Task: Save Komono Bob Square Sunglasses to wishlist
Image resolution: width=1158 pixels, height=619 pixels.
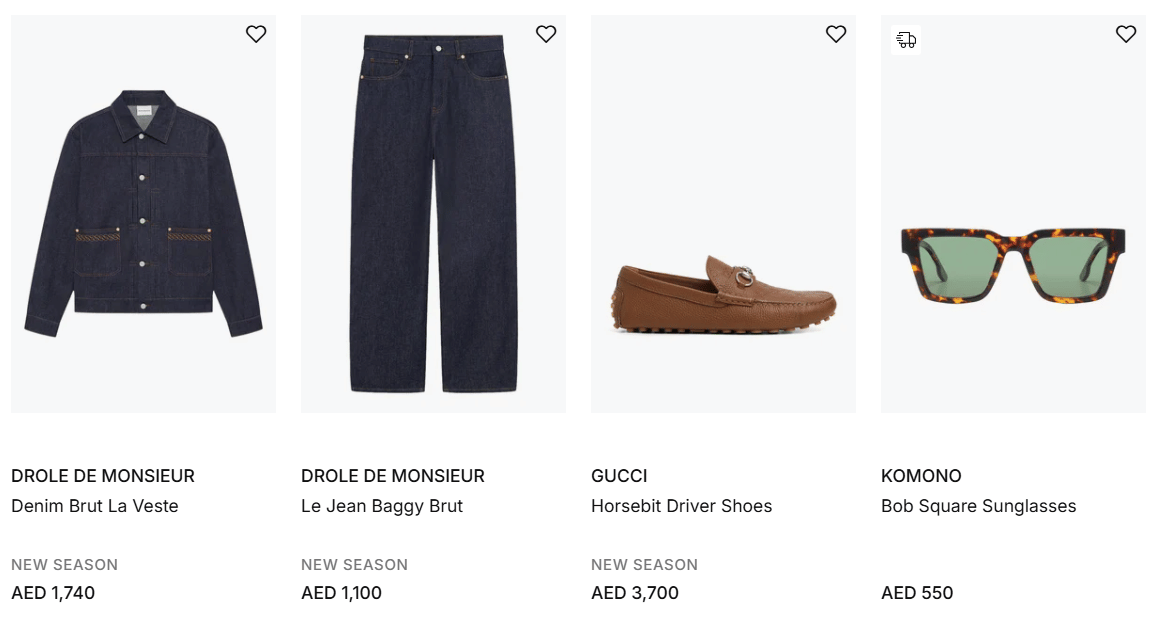Action: point(1126,34)
